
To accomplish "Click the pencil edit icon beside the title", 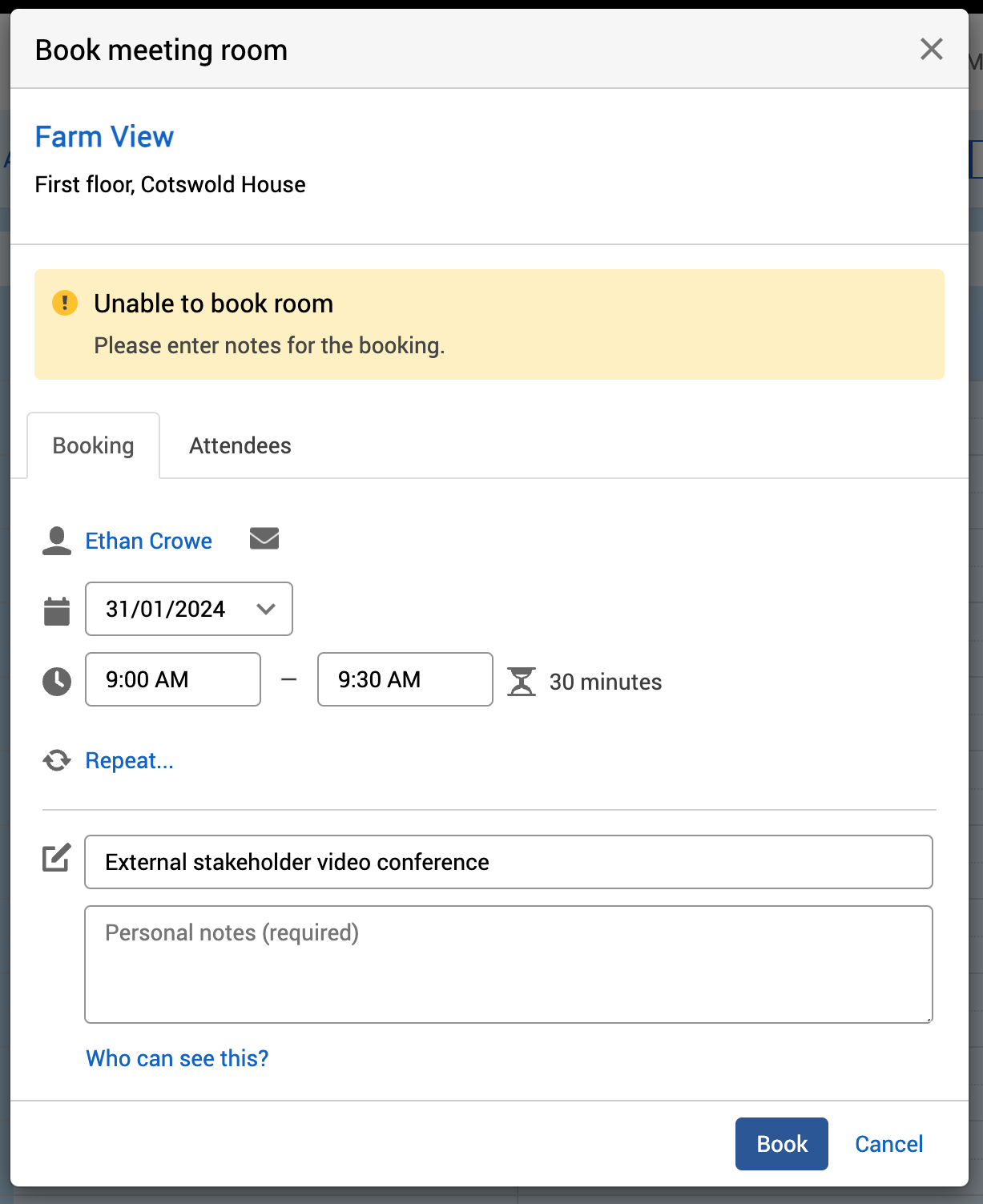I will (x=57, y=858).
